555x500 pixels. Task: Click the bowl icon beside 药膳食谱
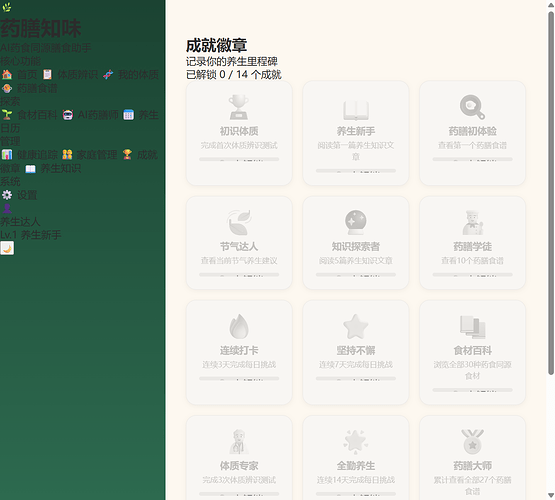(7, 88)
